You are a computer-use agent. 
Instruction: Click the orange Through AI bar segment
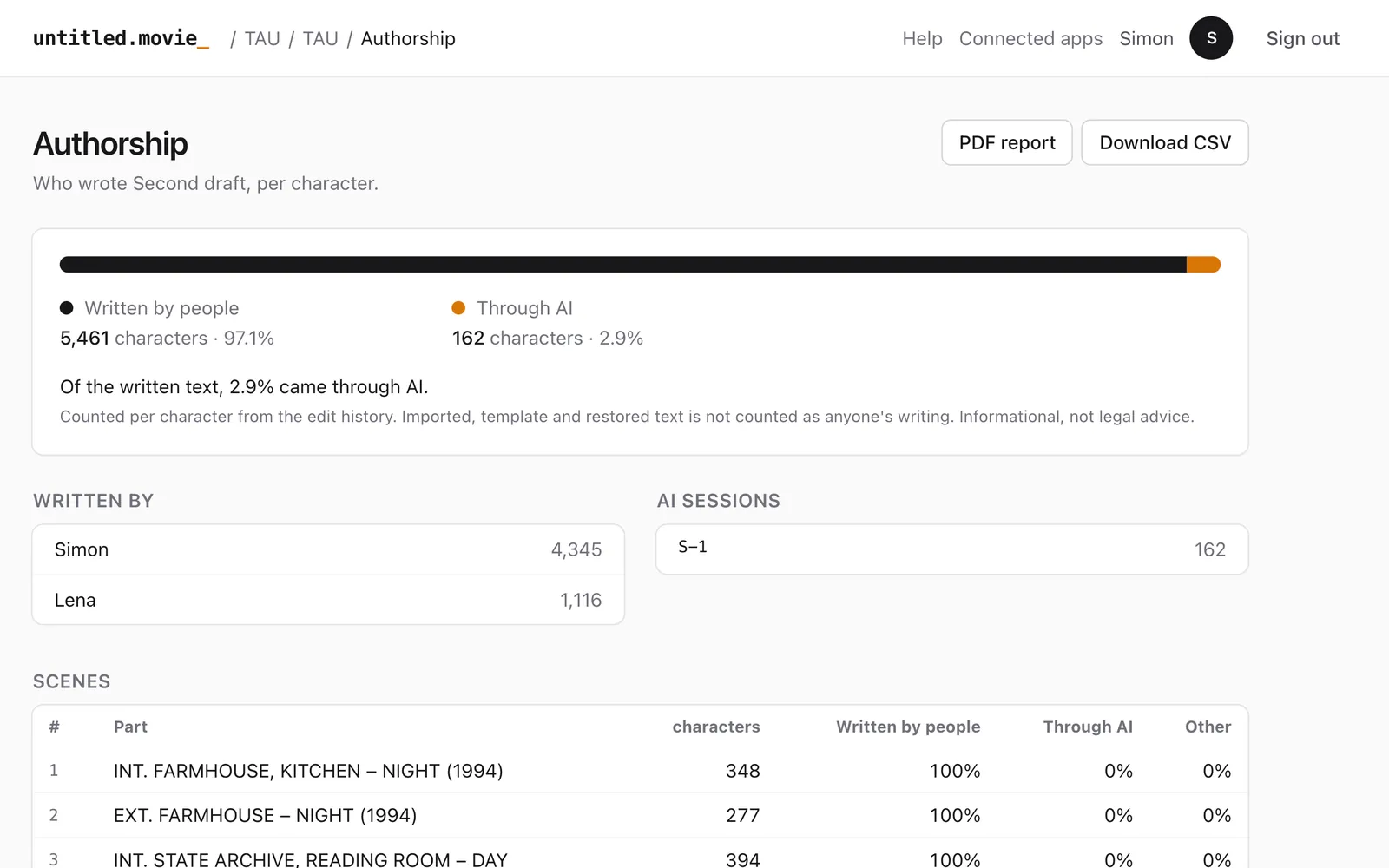pos(1203,265)
